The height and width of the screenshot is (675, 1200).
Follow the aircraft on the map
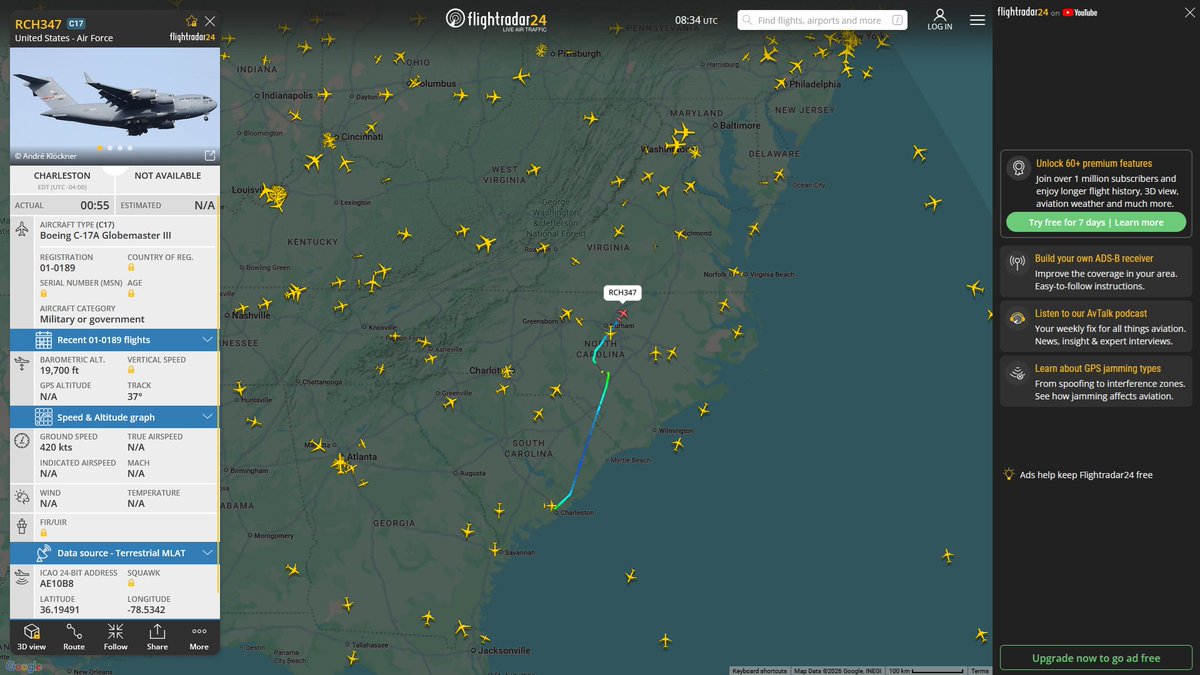115,637
